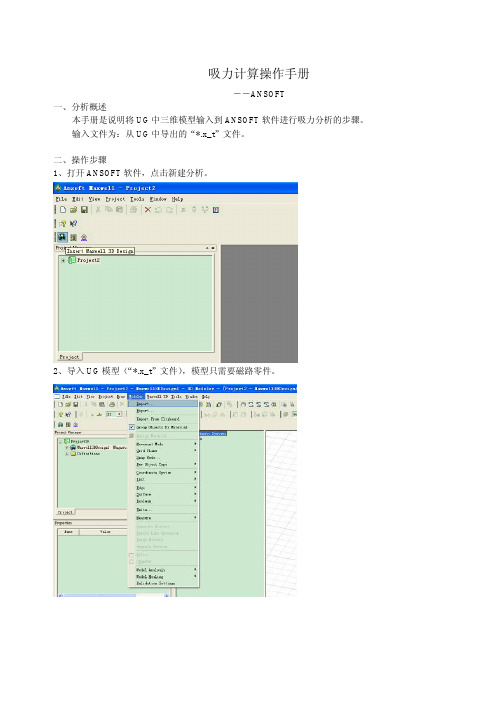The width and height of the screenshot is (504, 713).
Task: Toggle the Group Objects By Material checkmark
Action: point(132,427)
